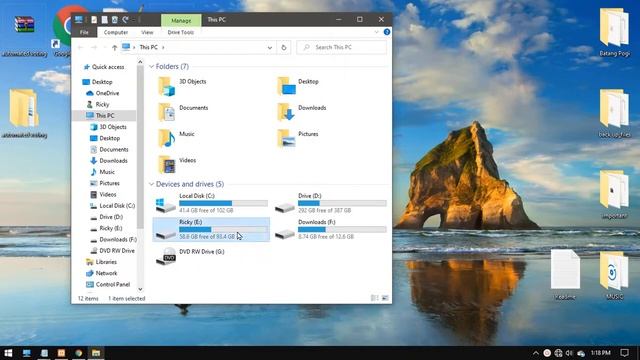Click the Ricky (E:) drive tile
This screenshot has height=360, width=640.
(x=211, y=229)
